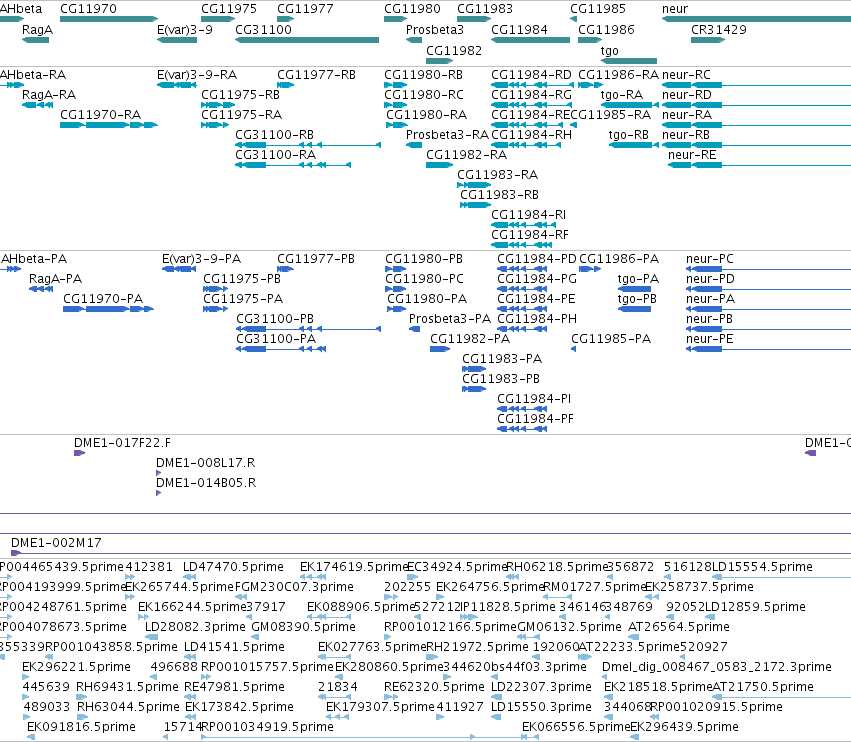The height and width of the screenshot is (742, 851).
Task: Select the CG11975 gene label
Action: pyautogui.click(x=228, y=9)
